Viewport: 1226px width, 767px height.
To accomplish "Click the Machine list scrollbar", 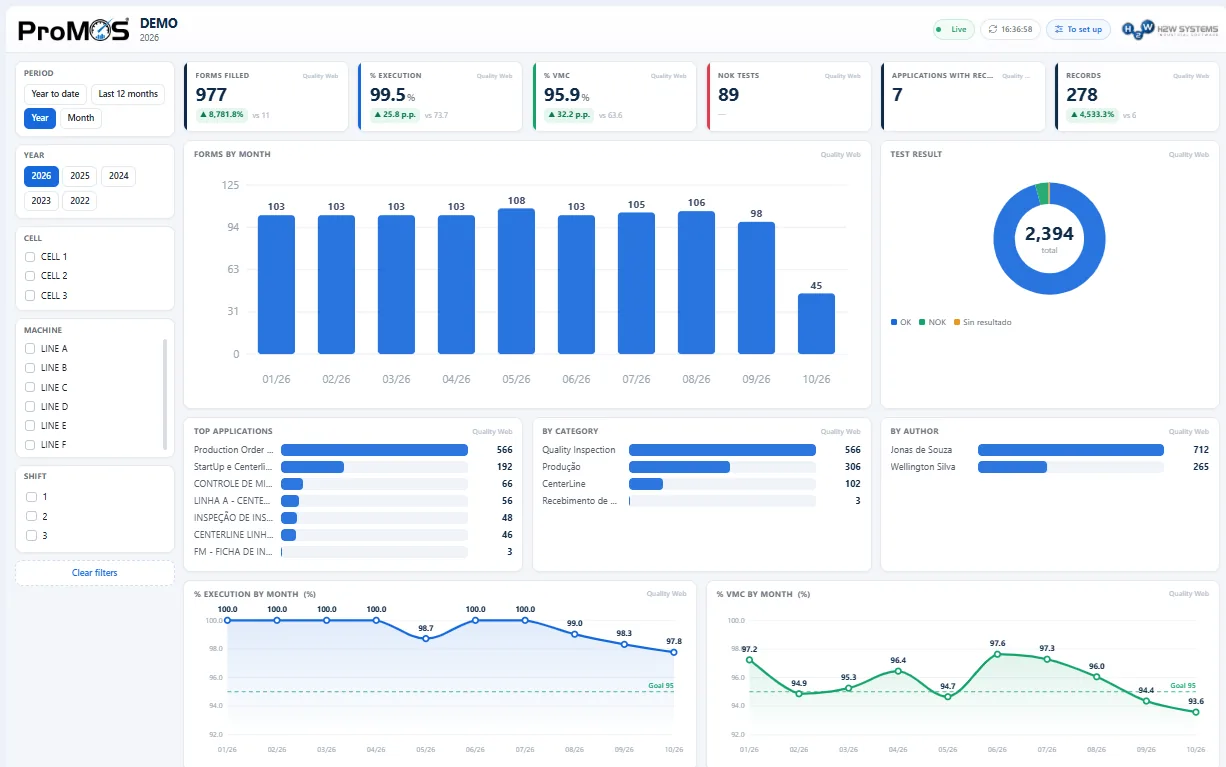I will pyautogui.click(x=165, y=393).
